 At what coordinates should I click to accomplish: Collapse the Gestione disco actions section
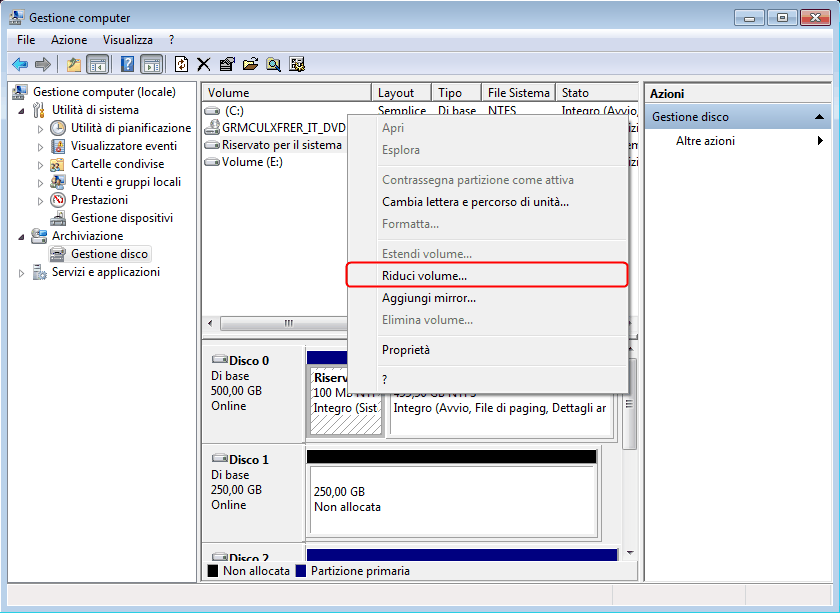819,117
